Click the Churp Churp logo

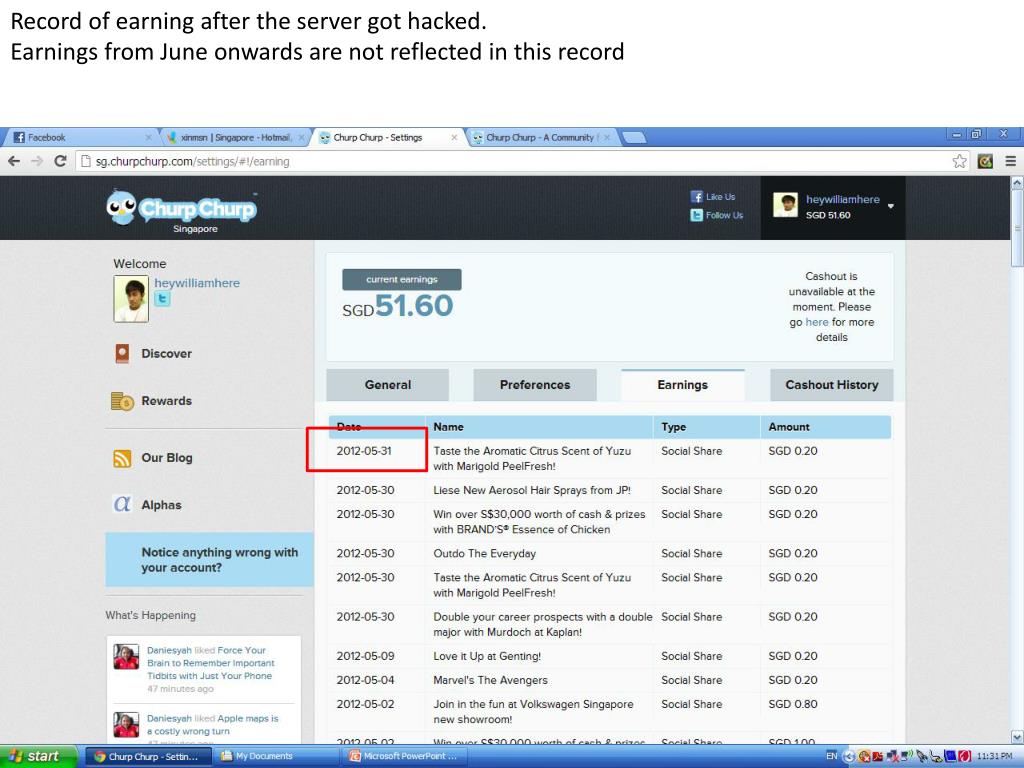[182, 211]
